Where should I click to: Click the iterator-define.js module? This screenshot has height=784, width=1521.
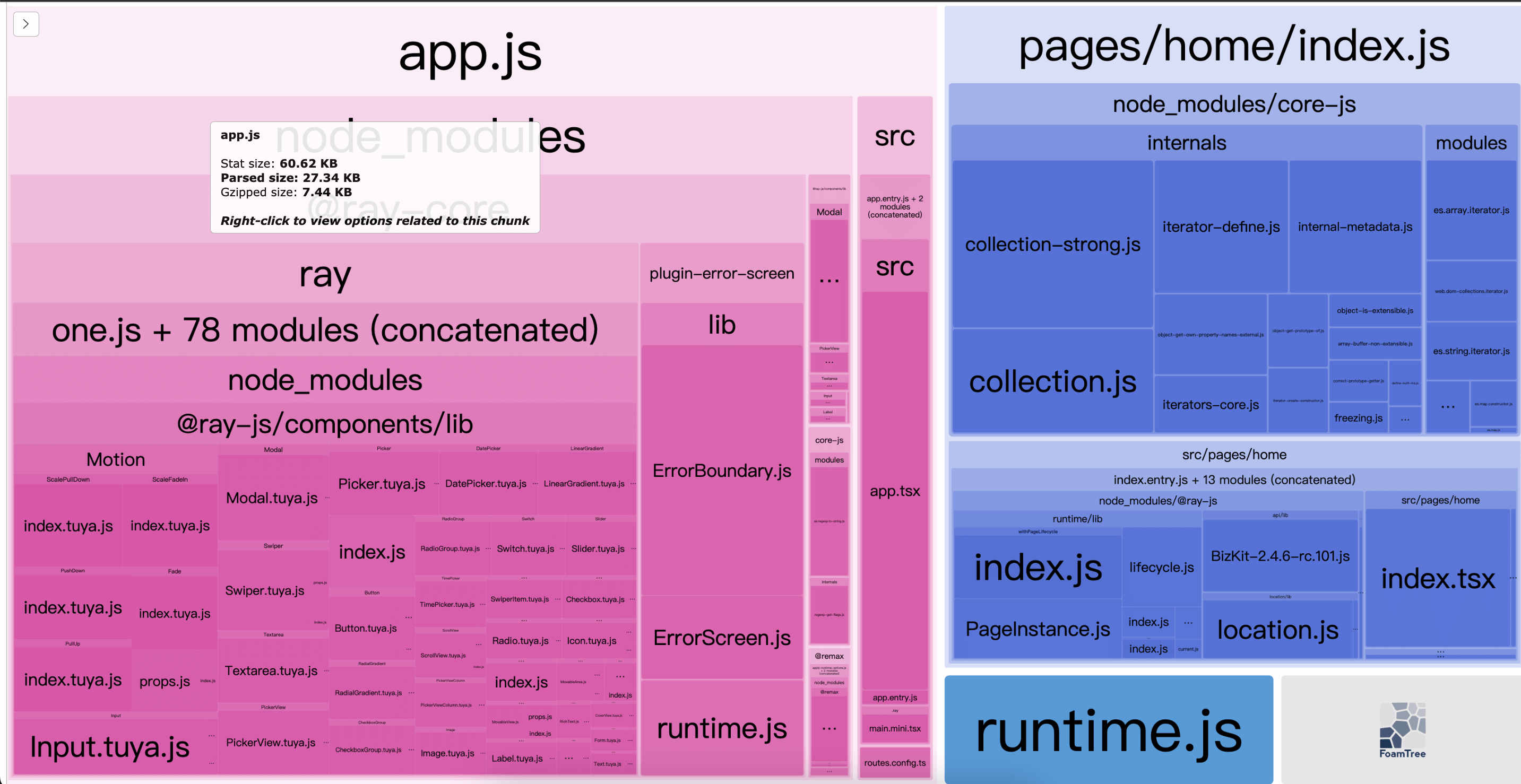(1221, 227)
